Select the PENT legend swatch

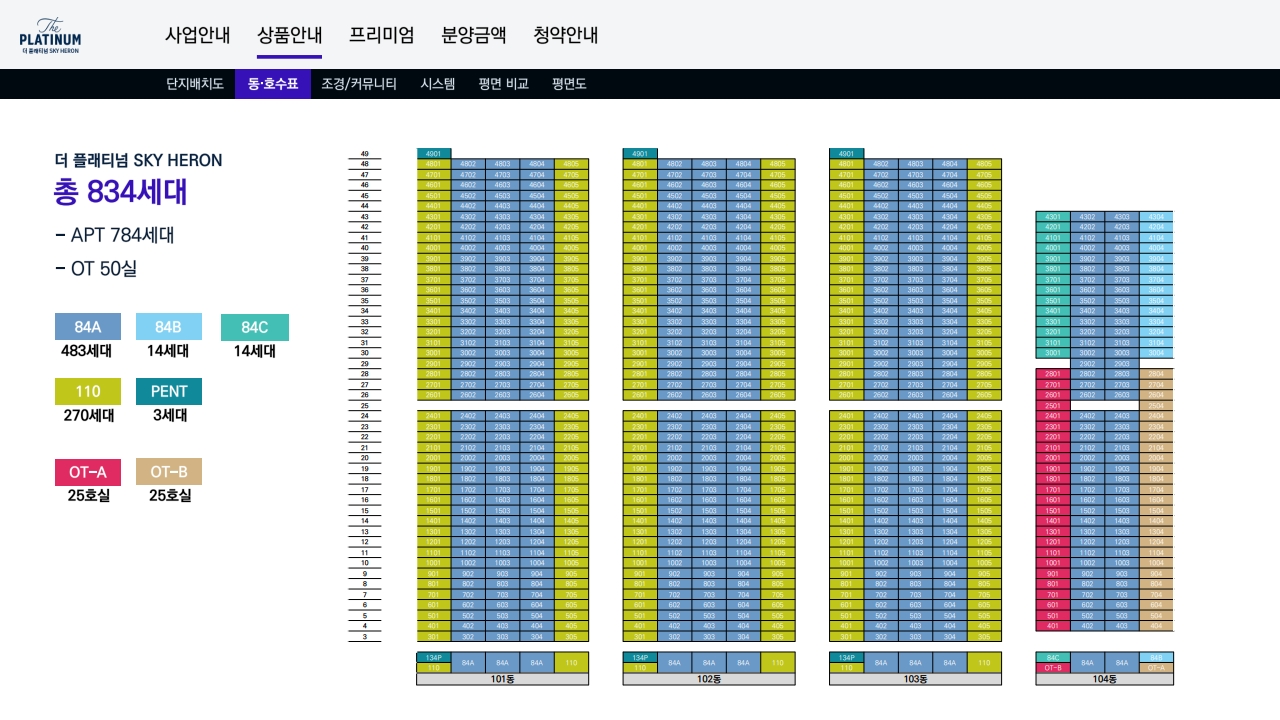169,391
